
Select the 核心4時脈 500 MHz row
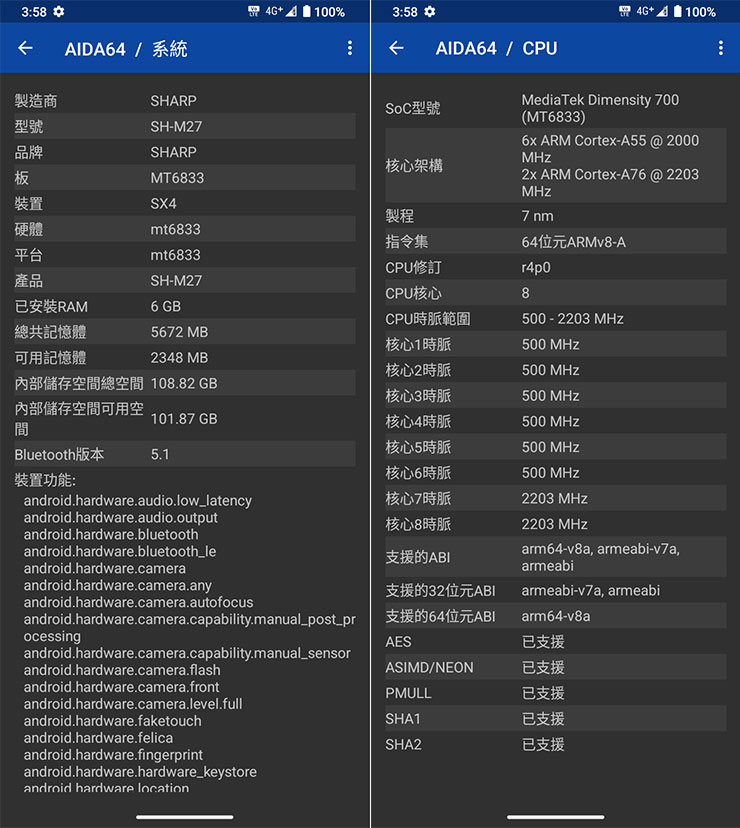(x=555, y=421)
